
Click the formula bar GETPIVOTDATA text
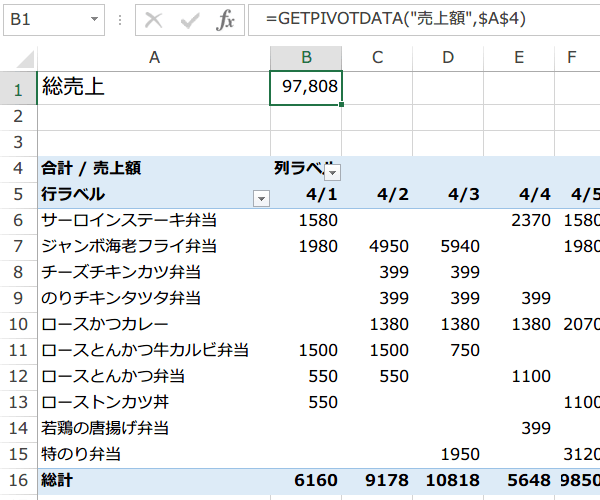396,18
